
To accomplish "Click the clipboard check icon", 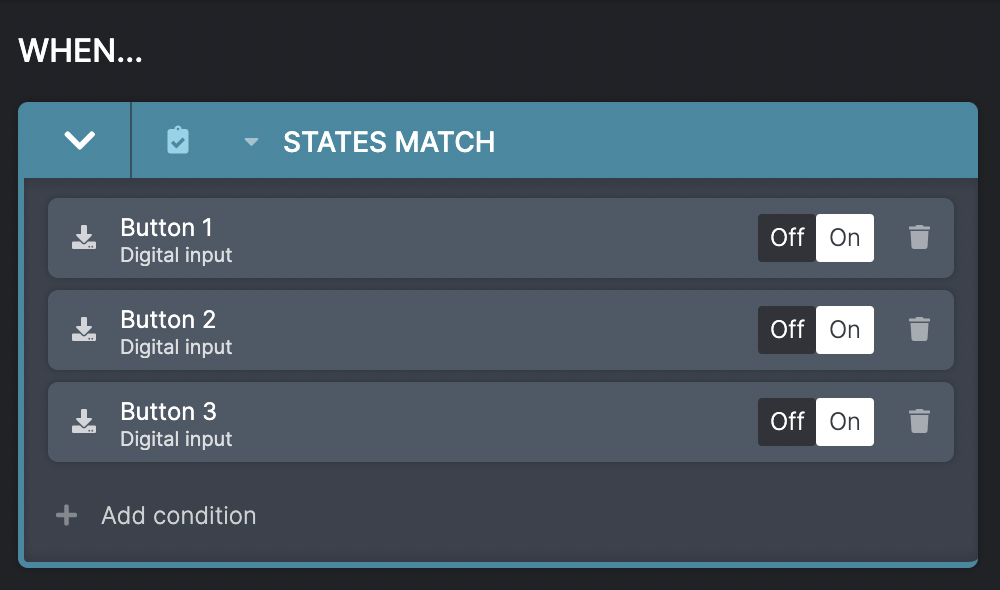I will point(178,140).
